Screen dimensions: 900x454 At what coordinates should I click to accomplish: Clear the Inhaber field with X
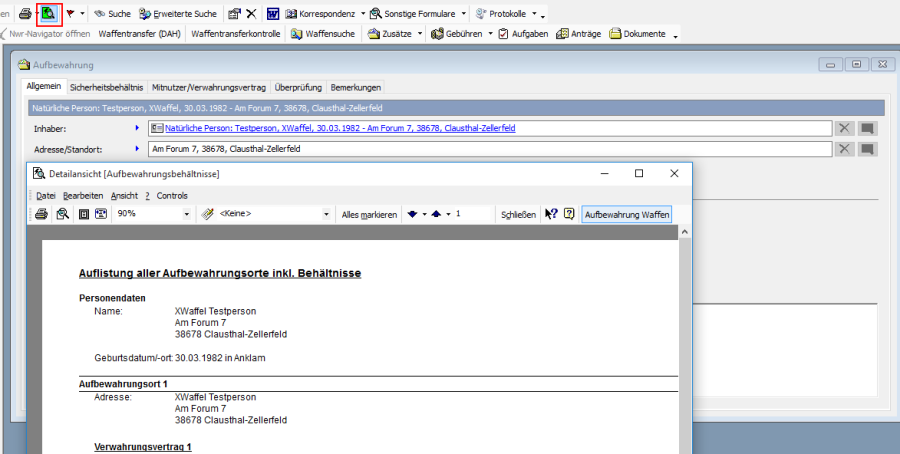(845, 128)
